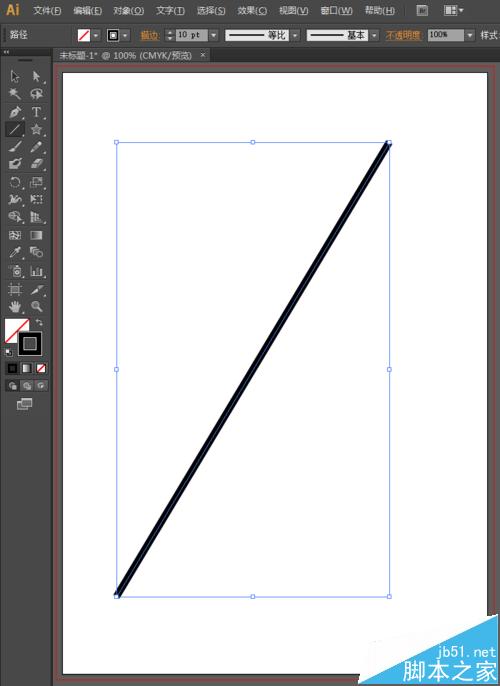
Task: Switch to solid Color mode button
Action: (12, 368)
